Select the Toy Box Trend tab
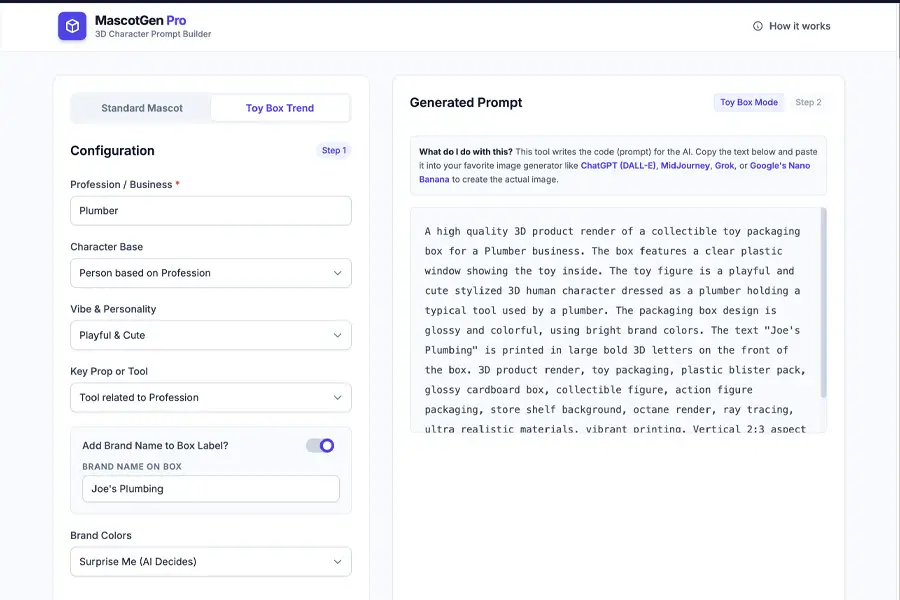 [280, 108]
